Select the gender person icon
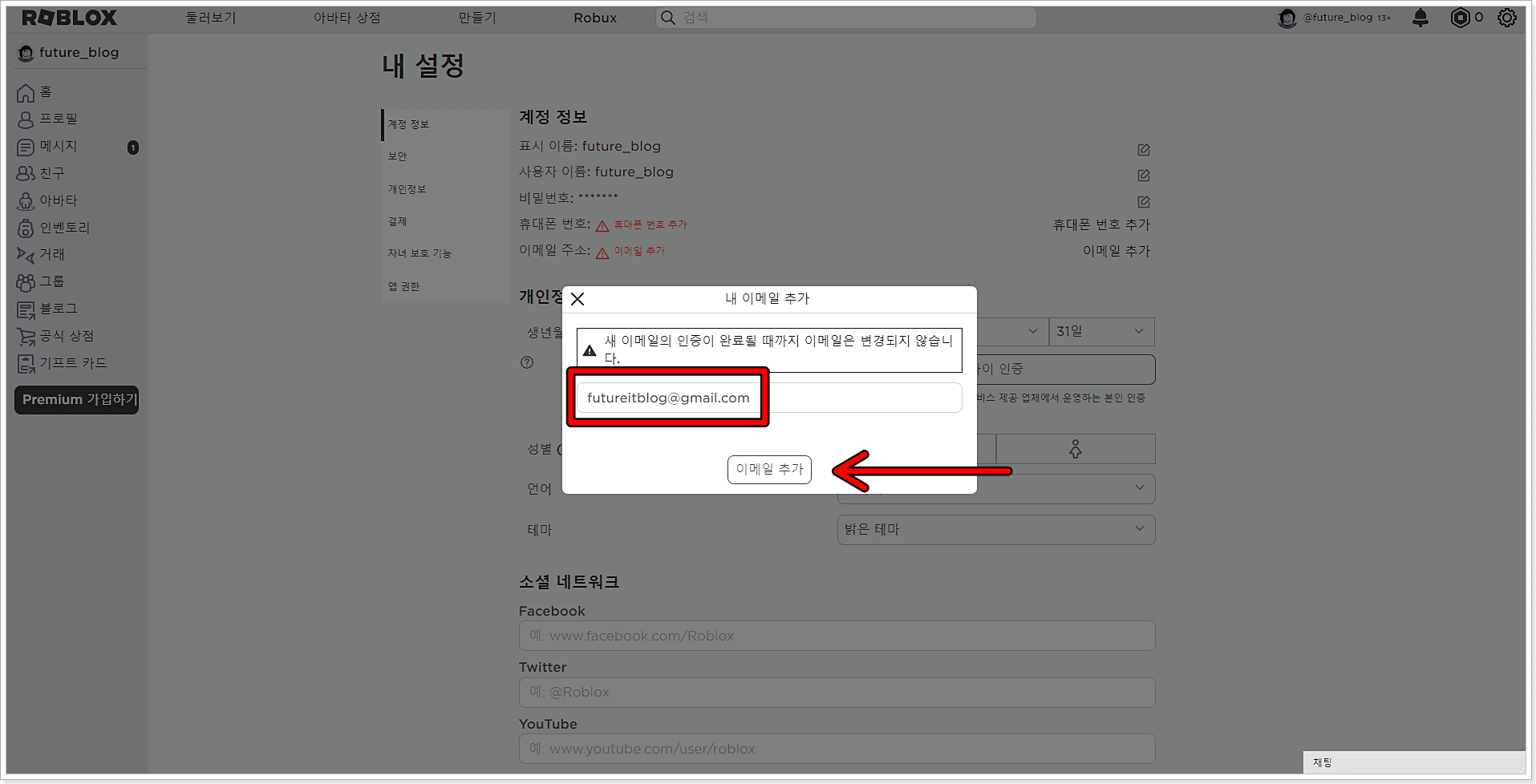 [x=1075, y=448]
